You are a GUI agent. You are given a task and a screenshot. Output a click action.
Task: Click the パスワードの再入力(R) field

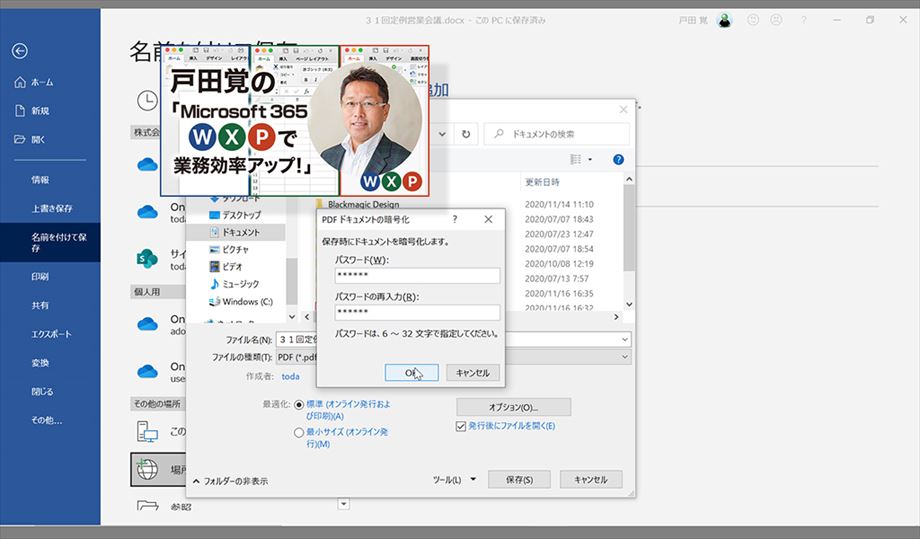(417, 312)
